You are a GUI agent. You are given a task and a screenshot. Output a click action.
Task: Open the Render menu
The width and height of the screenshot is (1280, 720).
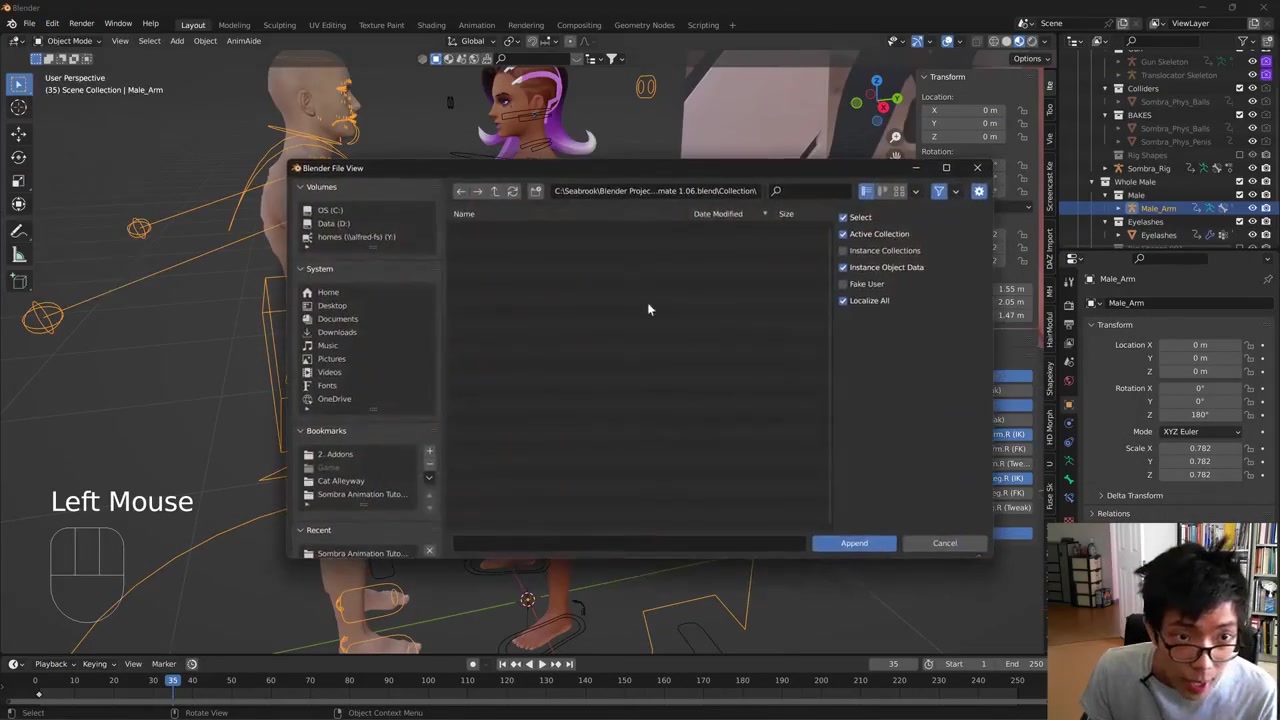[81, 24]
